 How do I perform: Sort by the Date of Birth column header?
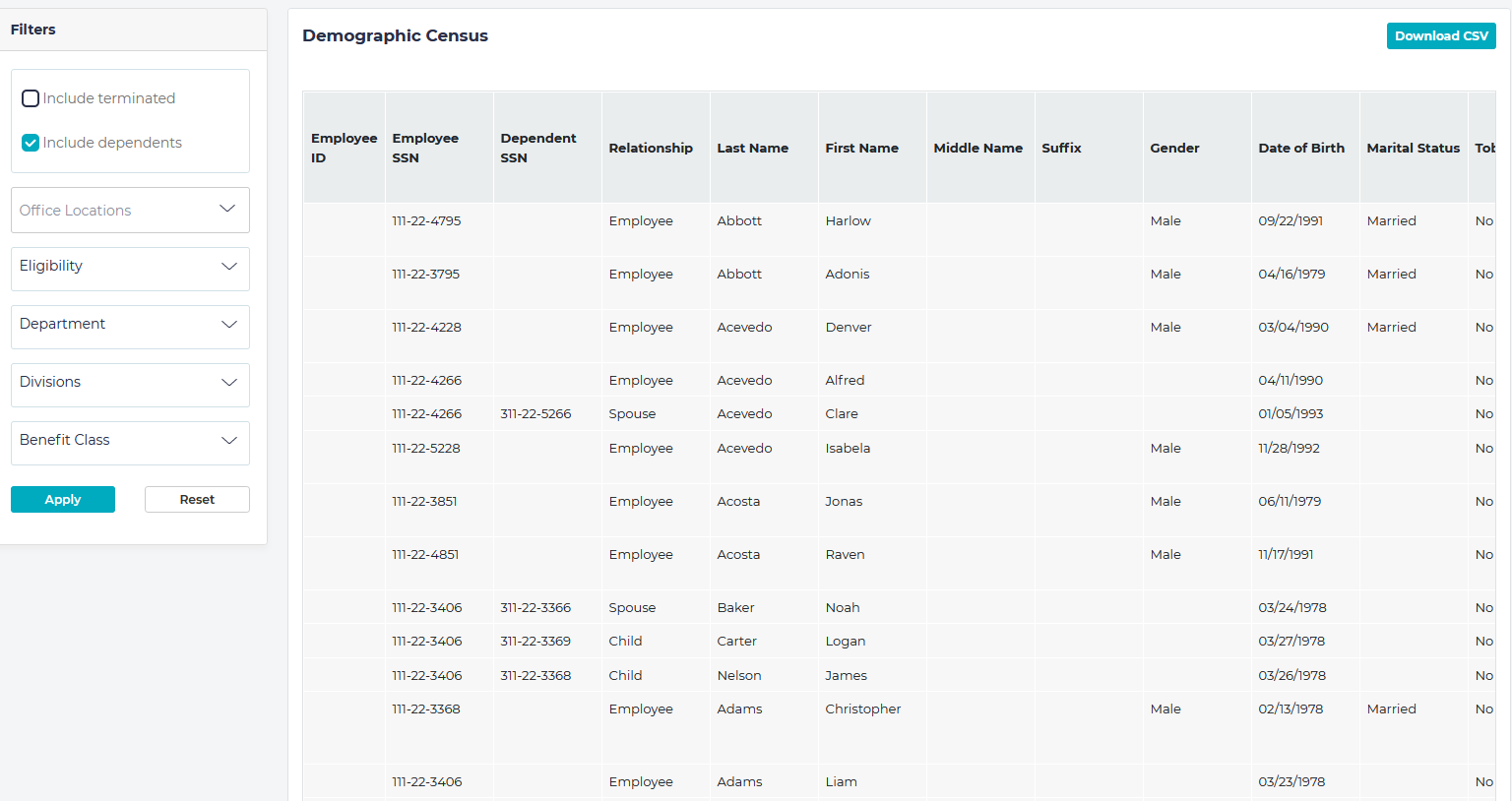click(x=1301, y=148)
